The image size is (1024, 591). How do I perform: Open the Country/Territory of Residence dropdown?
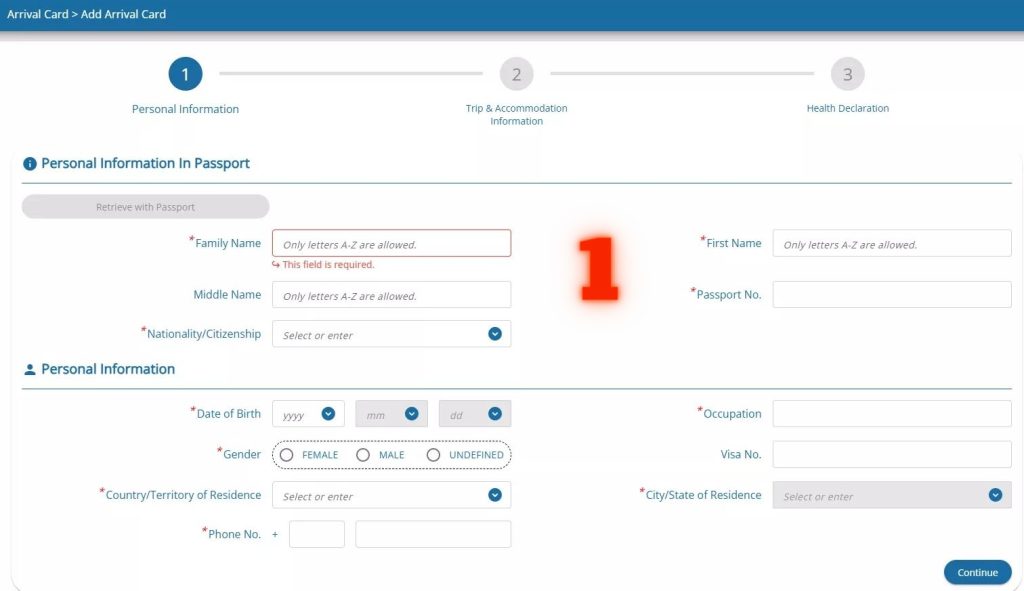pyautogui.click(x=494, y=495)
